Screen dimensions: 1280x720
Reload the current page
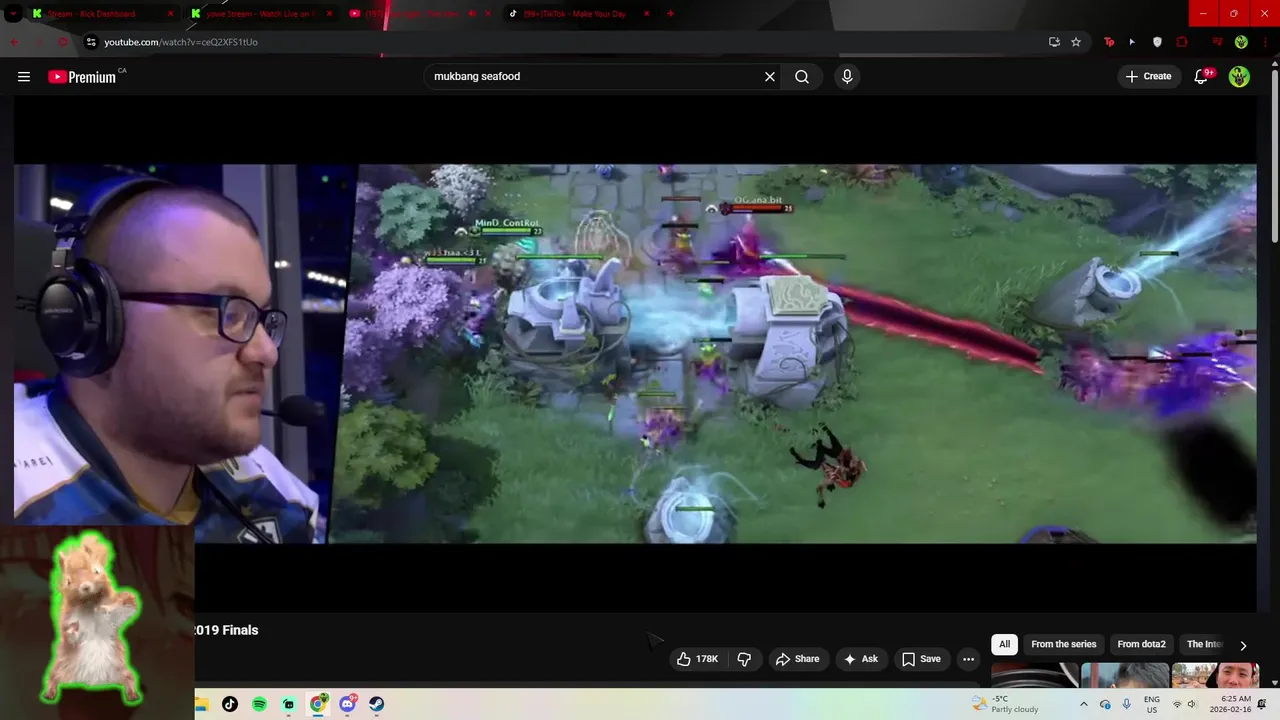click(x=62, y=42)
